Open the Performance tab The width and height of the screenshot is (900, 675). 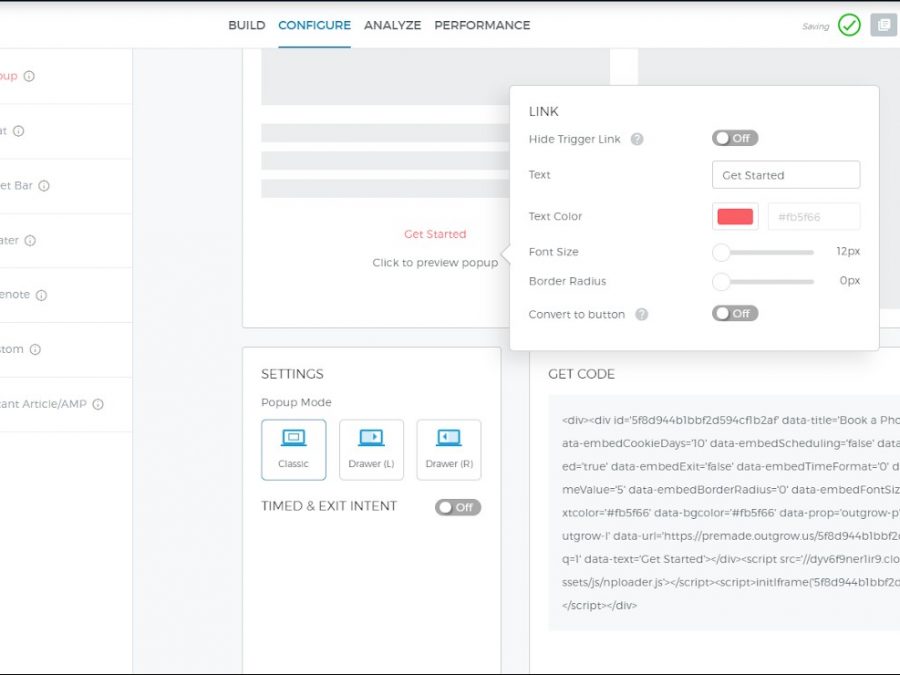click(482, 25)
